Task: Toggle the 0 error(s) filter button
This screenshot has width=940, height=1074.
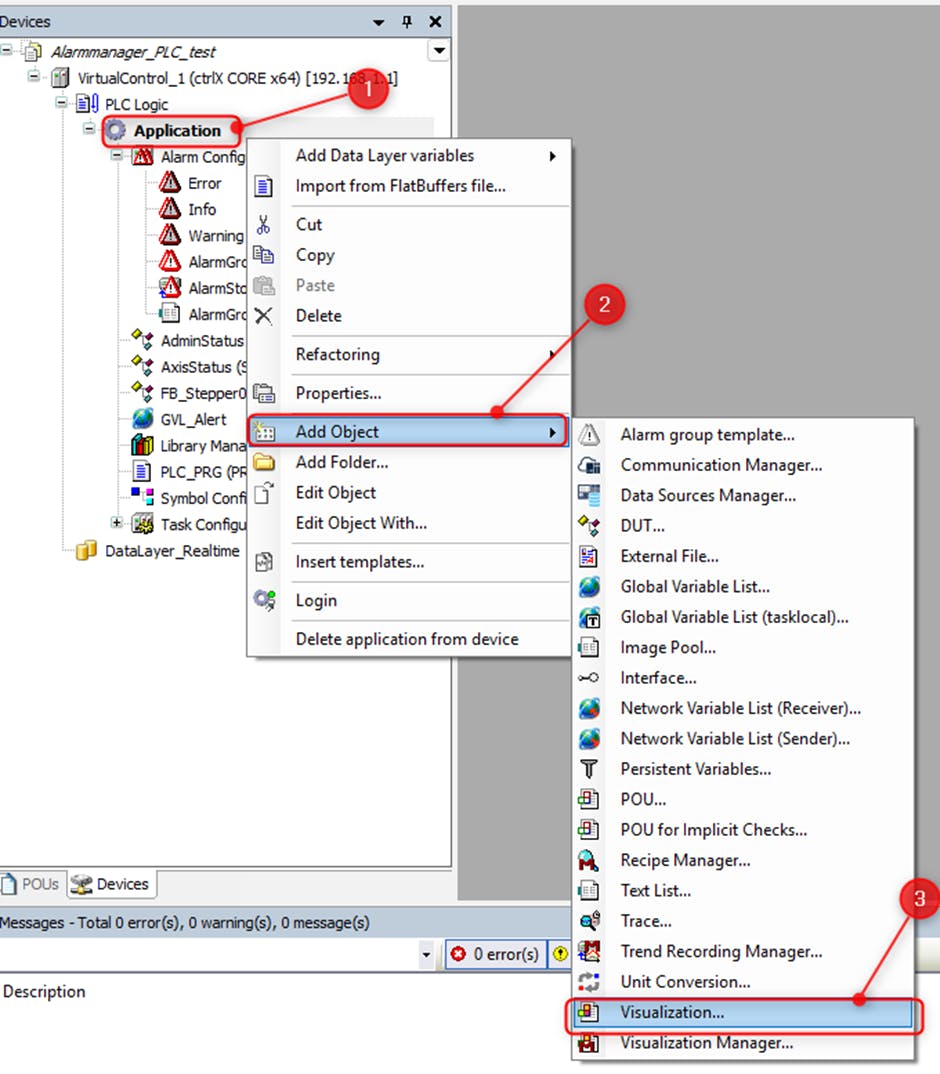Action: (x=495, y=954)
